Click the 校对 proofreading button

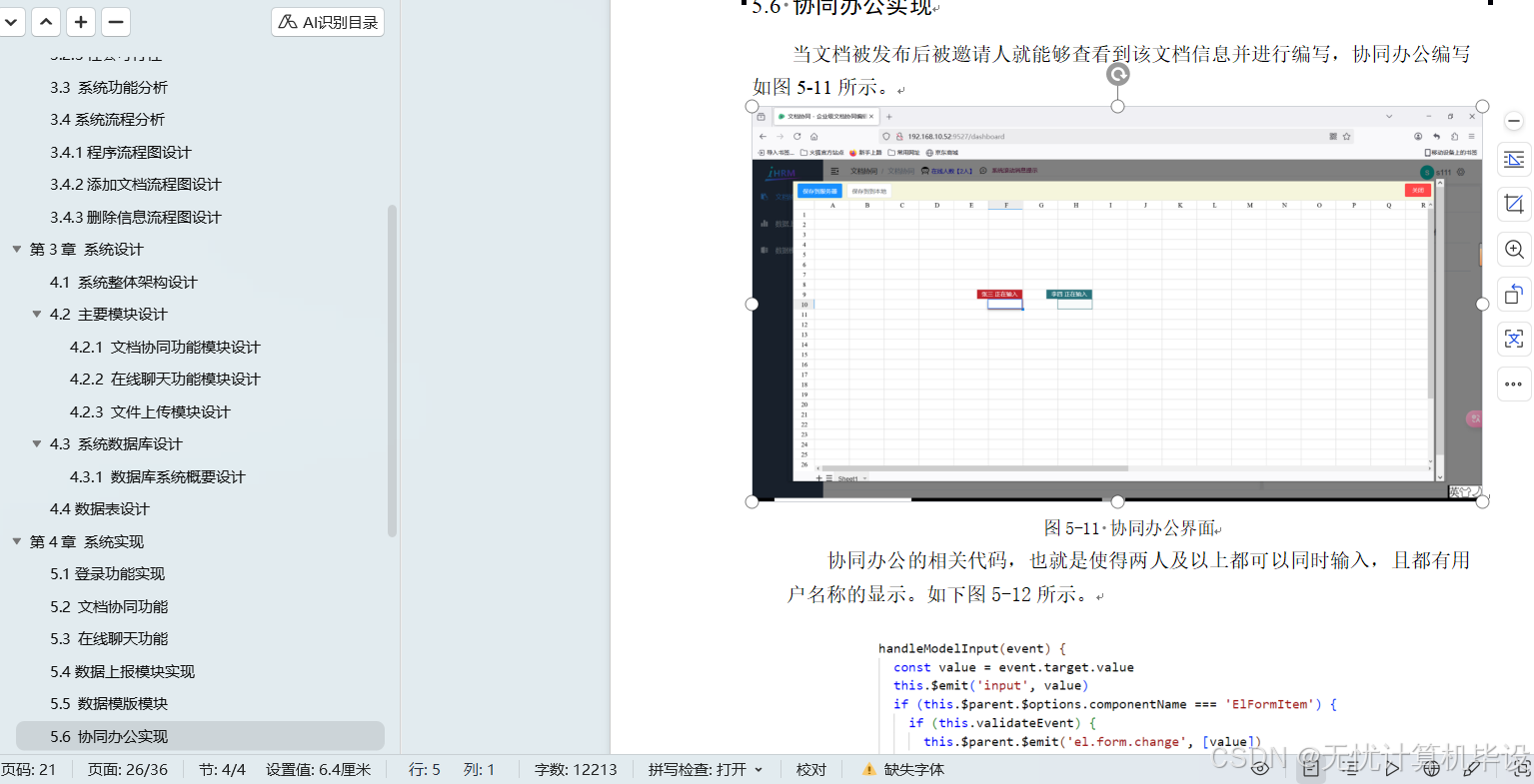(810, 769)
